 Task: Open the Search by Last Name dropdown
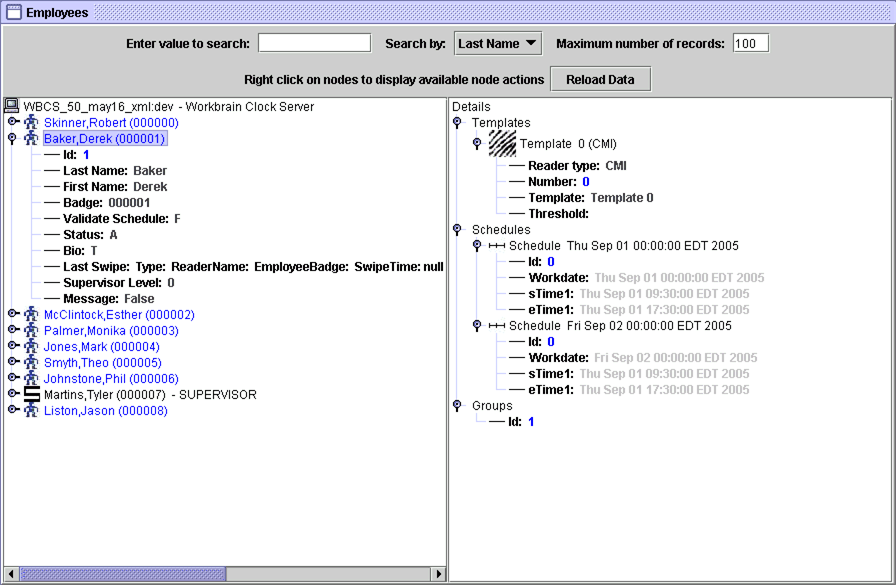[x=498, y=43]
